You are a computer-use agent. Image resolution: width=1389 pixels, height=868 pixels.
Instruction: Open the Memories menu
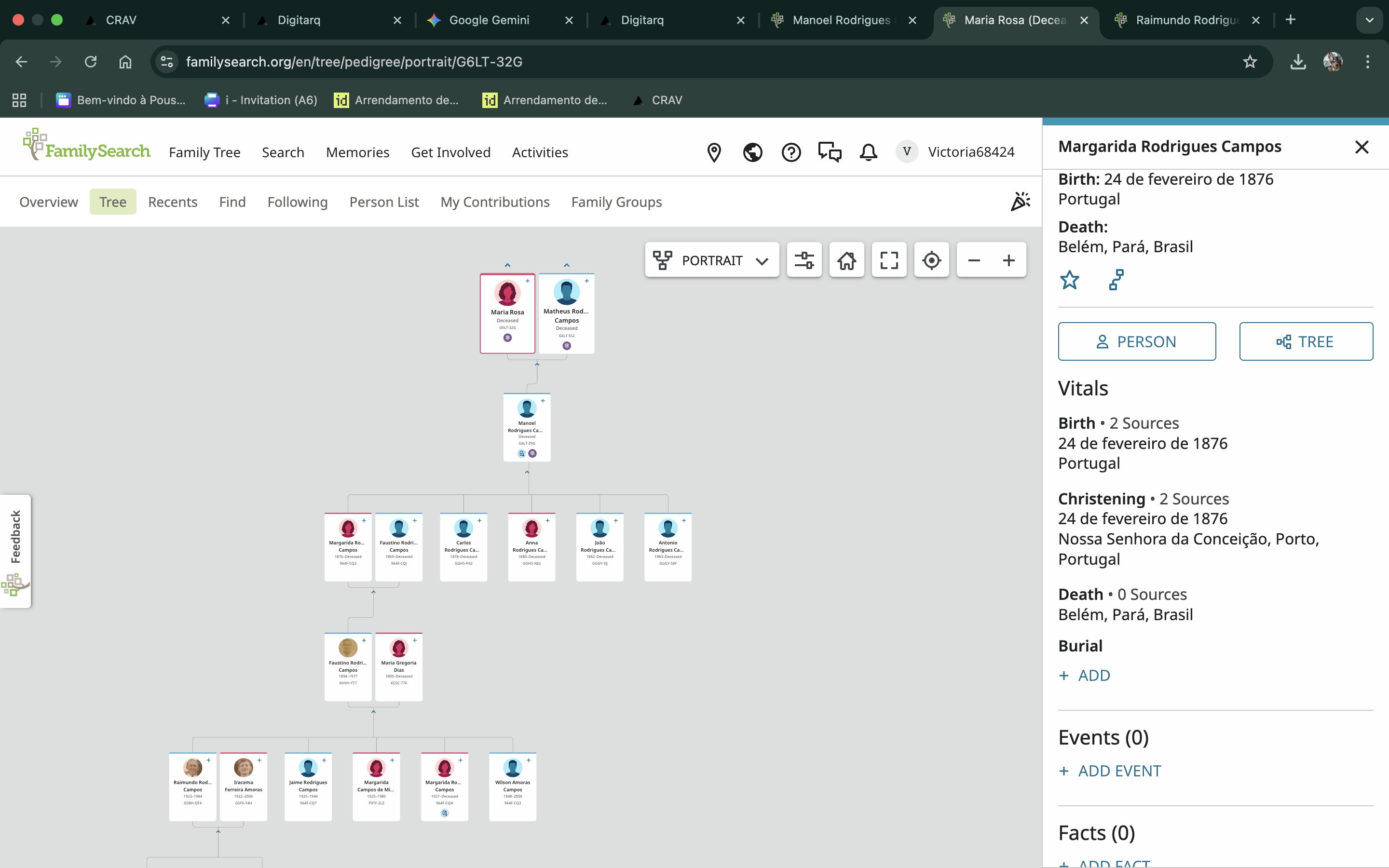[x=357, y=152]
